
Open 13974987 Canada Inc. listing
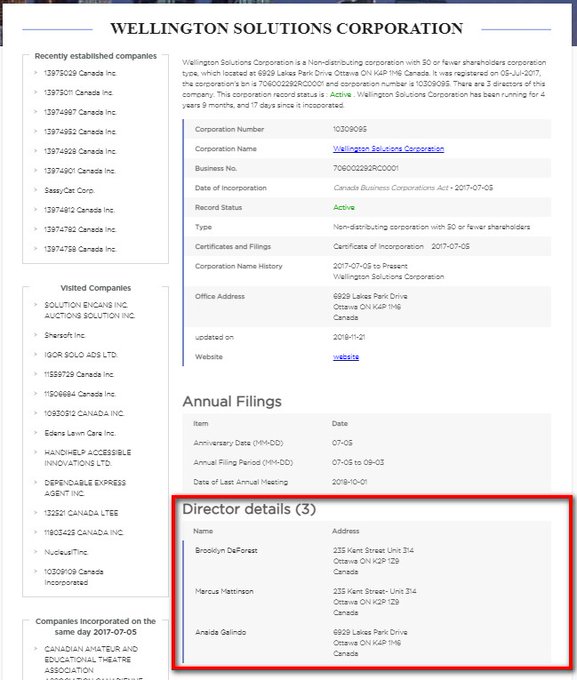click(80, 112)
